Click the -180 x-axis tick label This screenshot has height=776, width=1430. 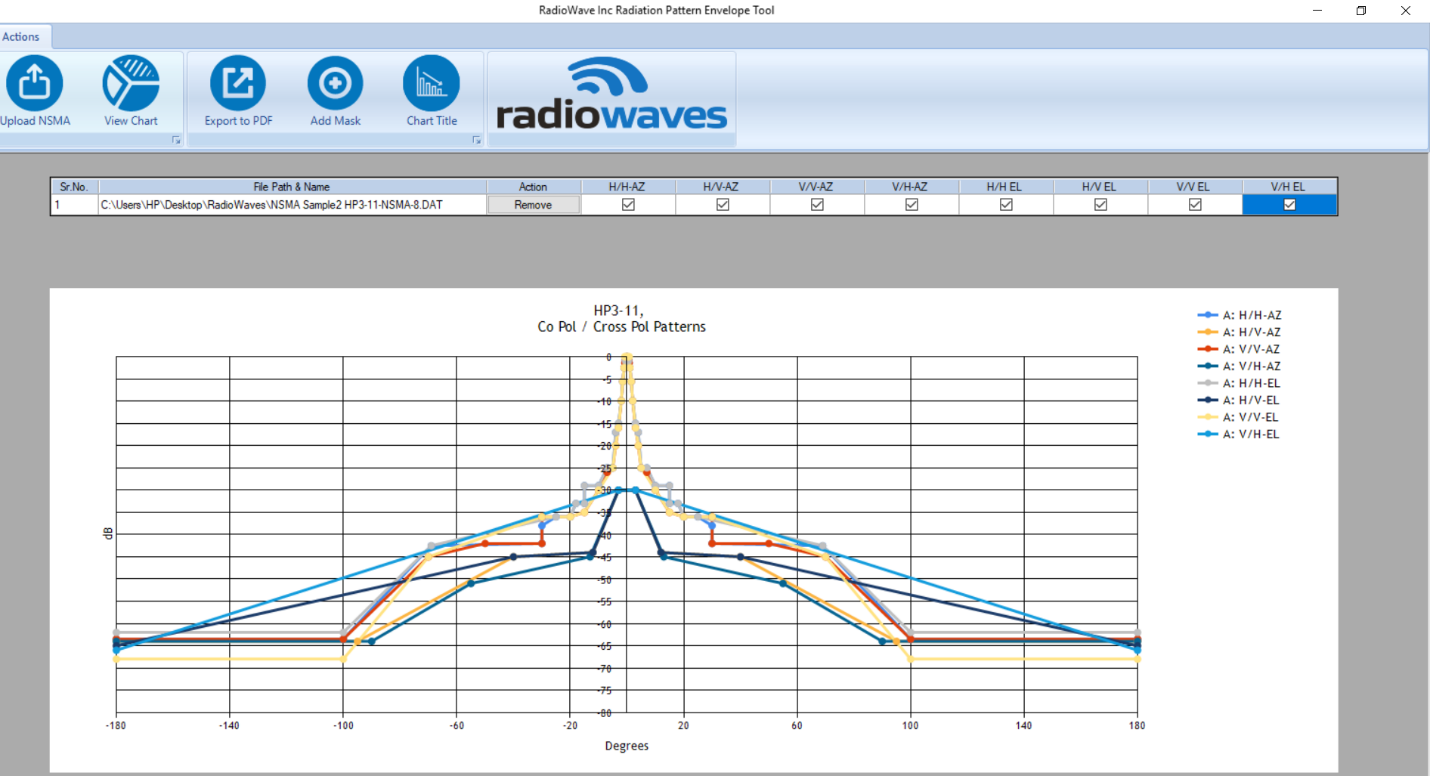(x=116, y=726)
